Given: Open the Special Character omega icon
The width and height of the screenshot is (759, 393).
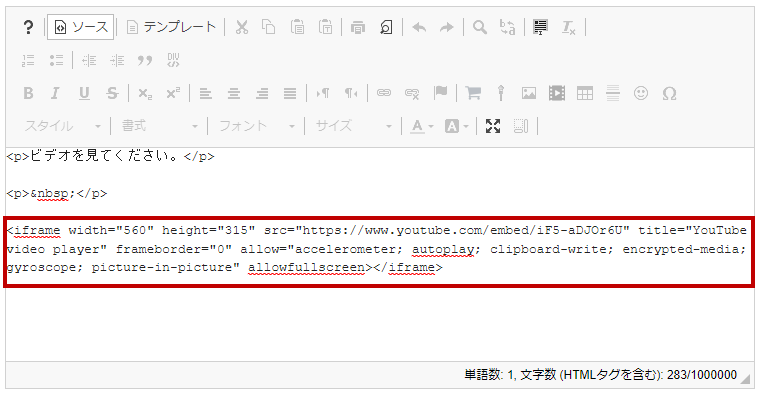Looking at the screenshot, I should [x=669, y=93].
